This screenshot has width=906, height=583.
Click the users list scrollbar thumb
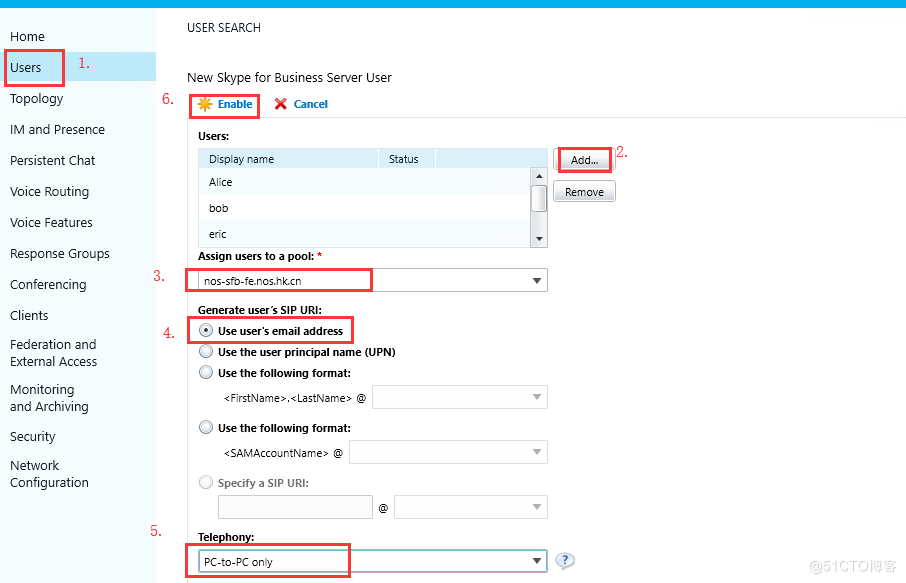(539, 199)
